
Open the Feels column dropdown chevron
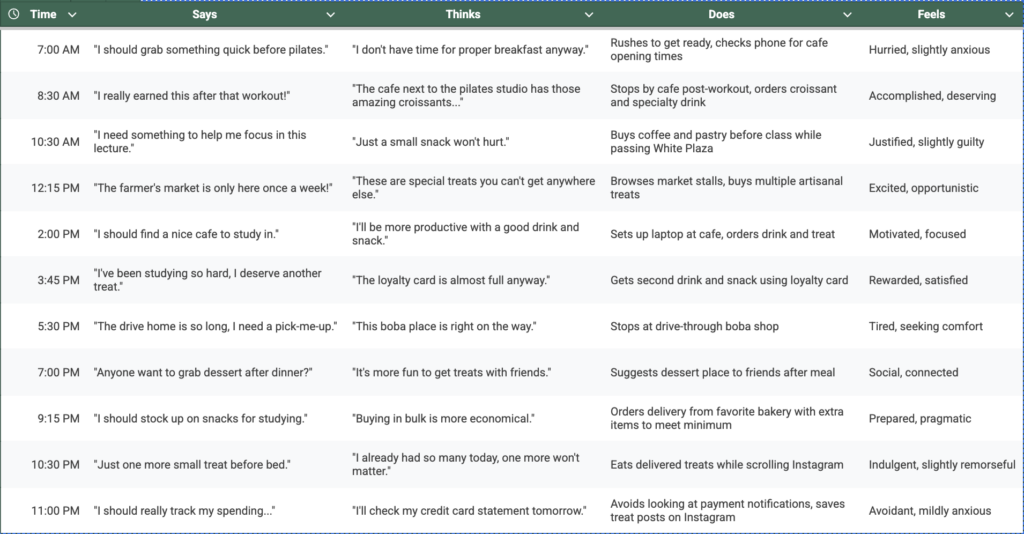[x=1009, y=15]
